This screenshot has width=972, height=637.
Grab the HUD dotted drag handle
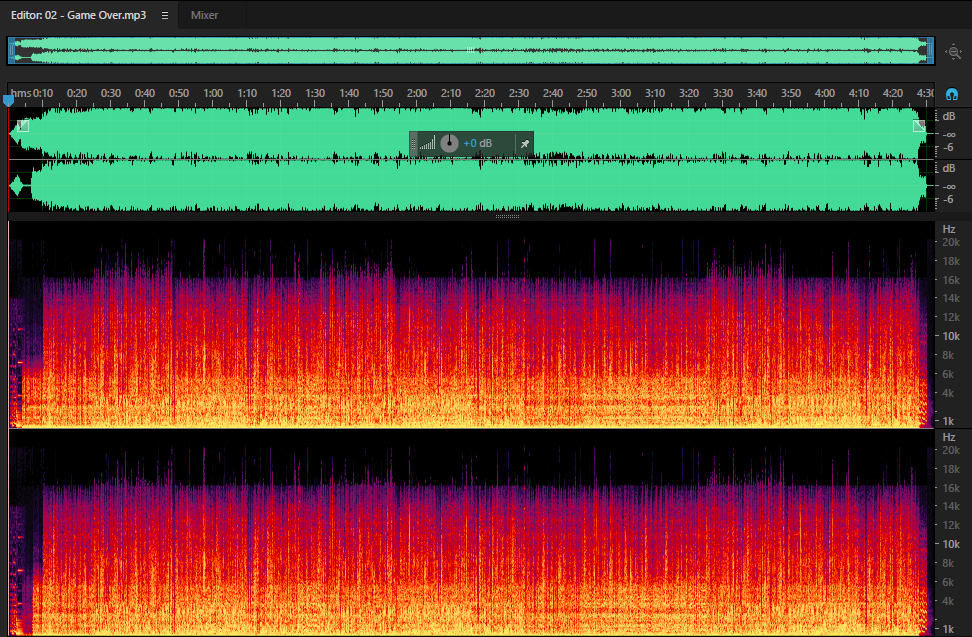(413, 144)
